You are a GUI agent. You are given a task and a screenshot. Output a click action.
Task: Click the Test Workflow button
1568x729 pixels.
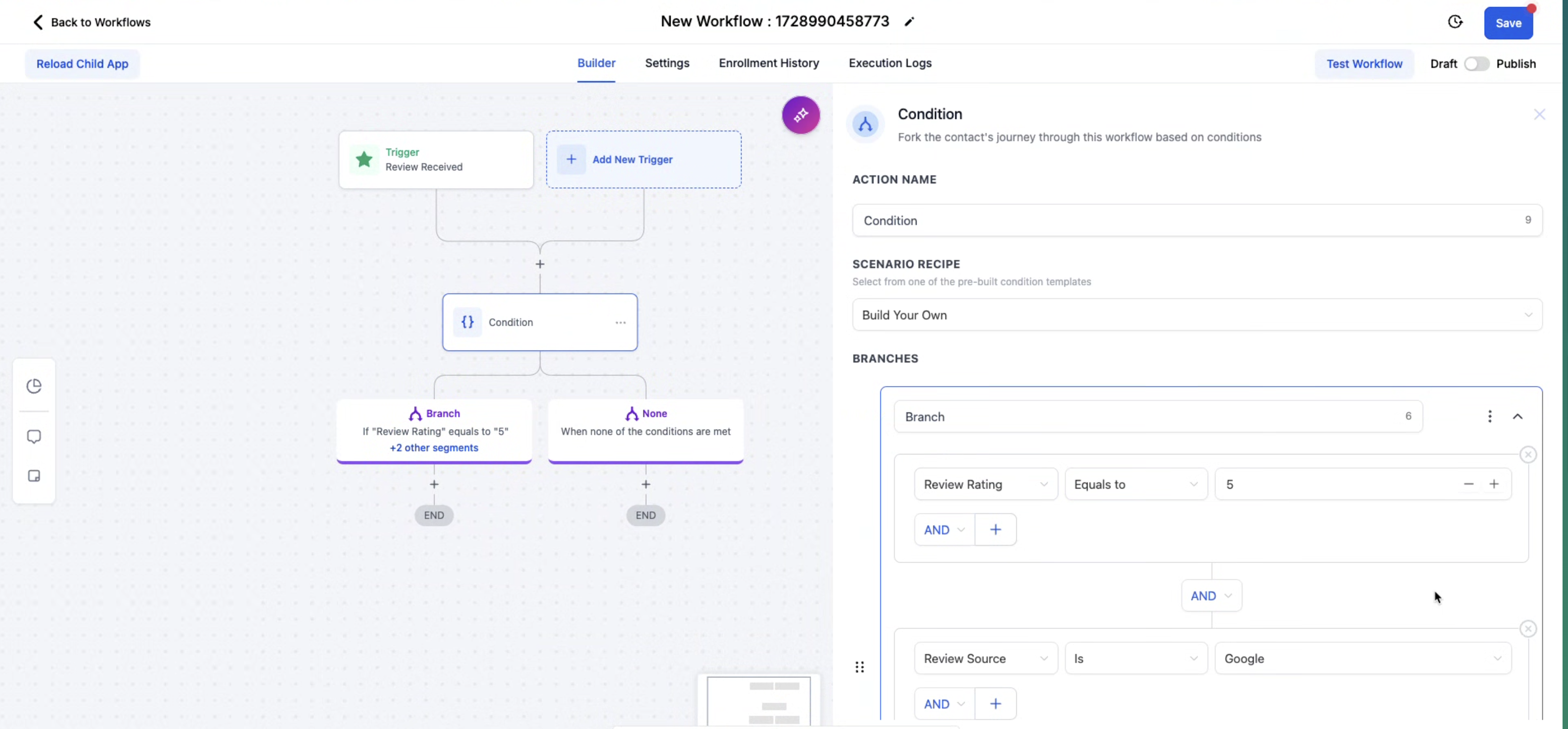[x=1364, y=64]
